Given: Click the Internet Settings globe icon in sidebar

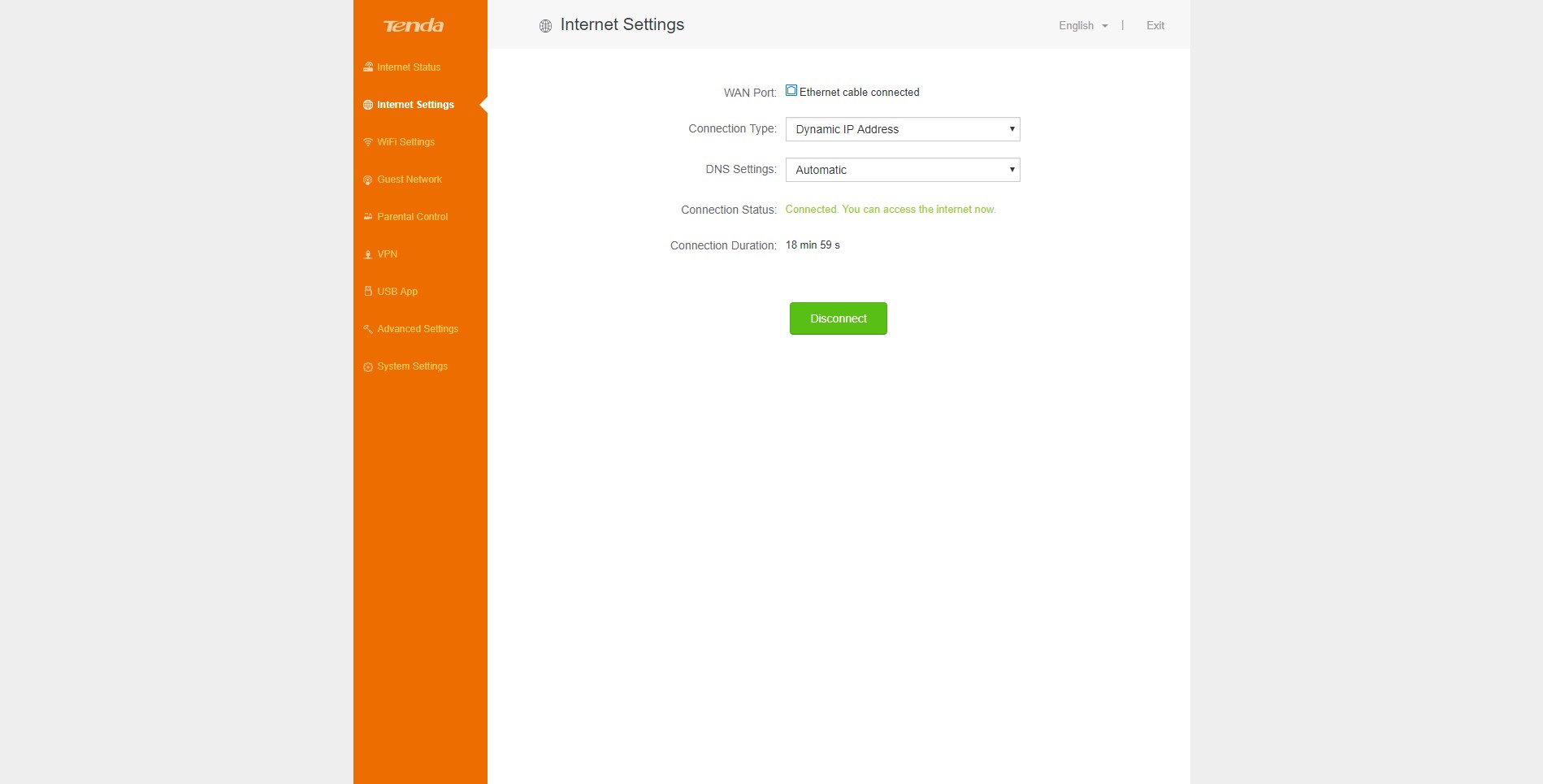Looking at the screenshot, I should [x=368, y=105].
